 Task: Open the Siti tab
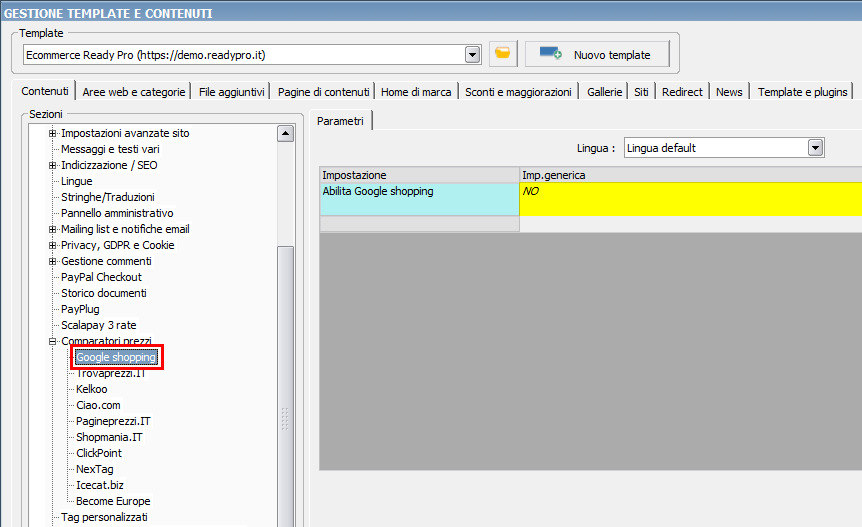tap(641, 92)
